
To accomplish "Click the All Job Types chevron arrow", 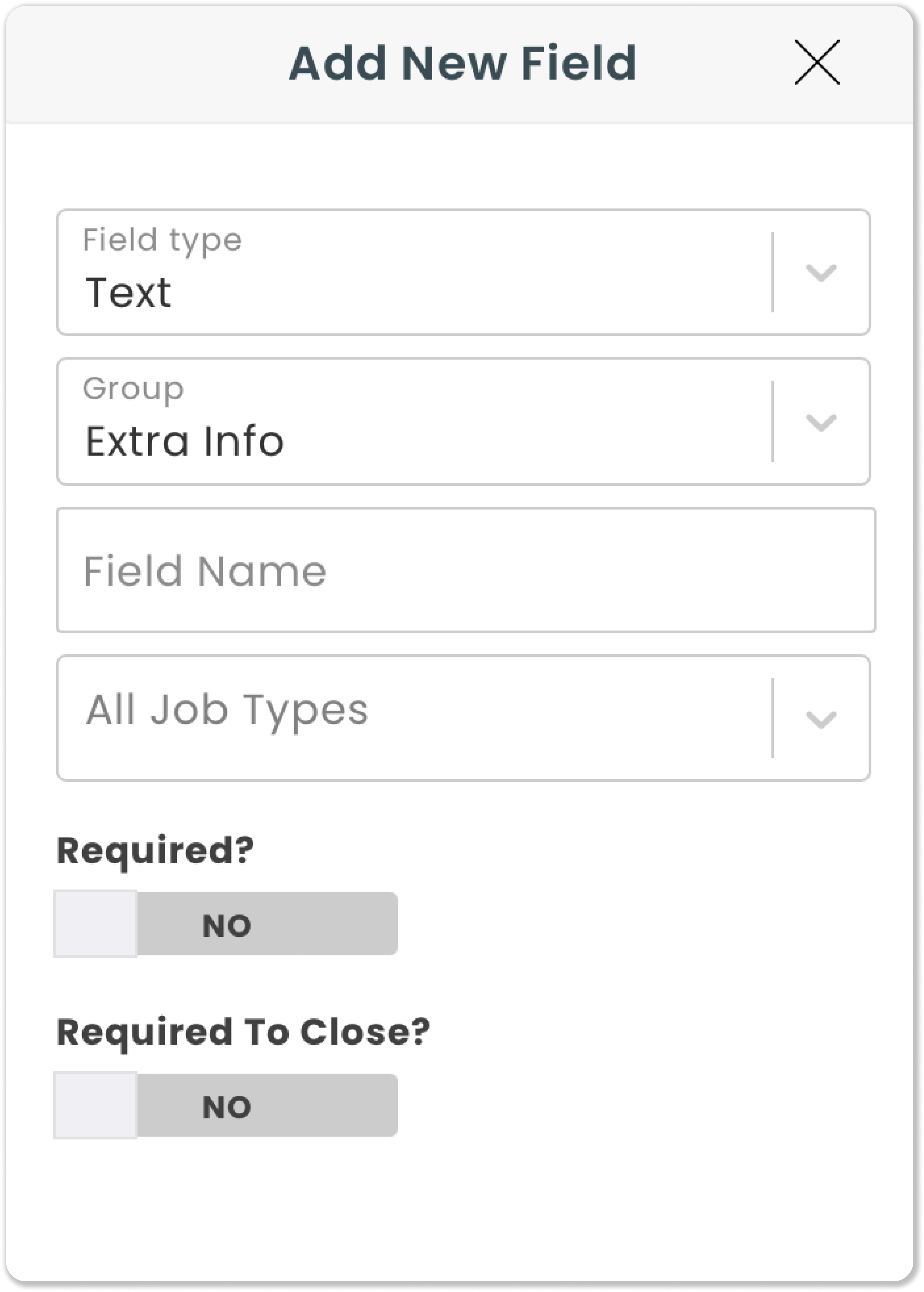I will (x=820, y=719).
